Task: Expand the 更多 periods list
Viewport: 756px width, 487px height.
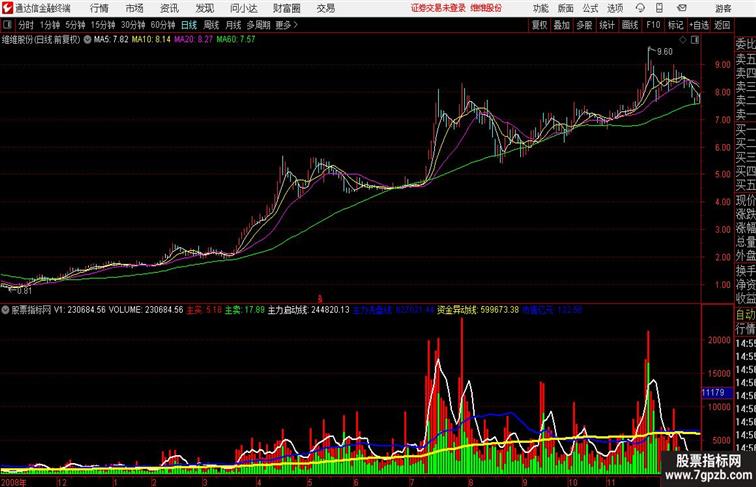Action: point(286,25)
